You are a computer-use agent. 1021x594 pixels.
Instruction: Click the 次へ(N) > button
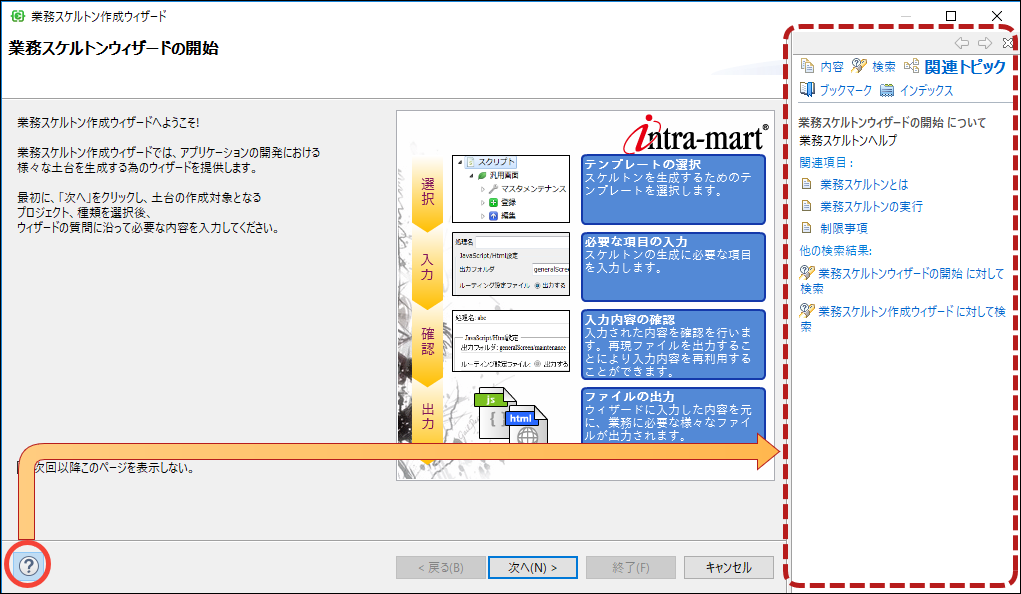[533, 567]
